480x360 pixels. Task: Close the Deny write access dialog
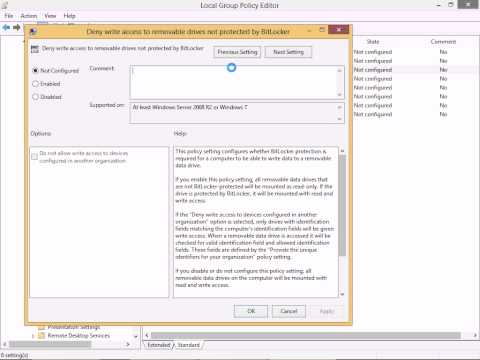(x=338, y=30)
